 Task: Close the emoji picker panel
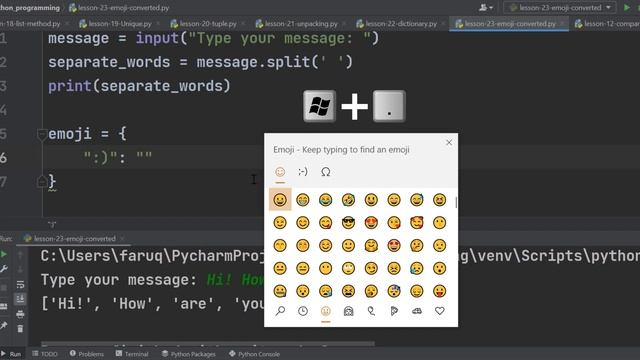tap(449, 142)
